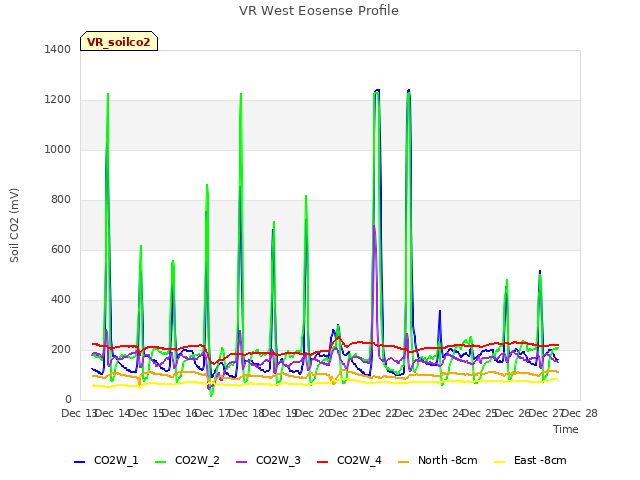Click the chart title VR West Eosense Profile
Viewport: 640px width, 480px height.
tap(319, 11)
